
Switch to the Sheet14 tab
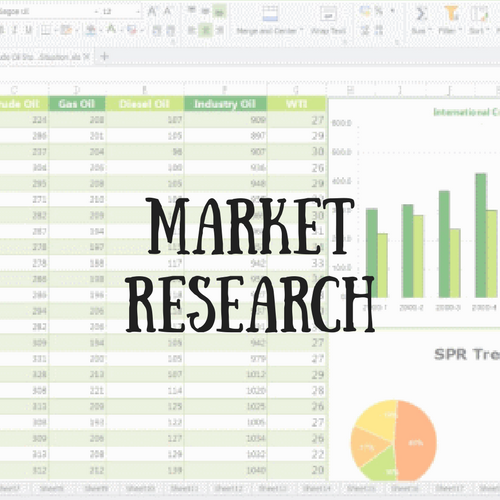316,489
